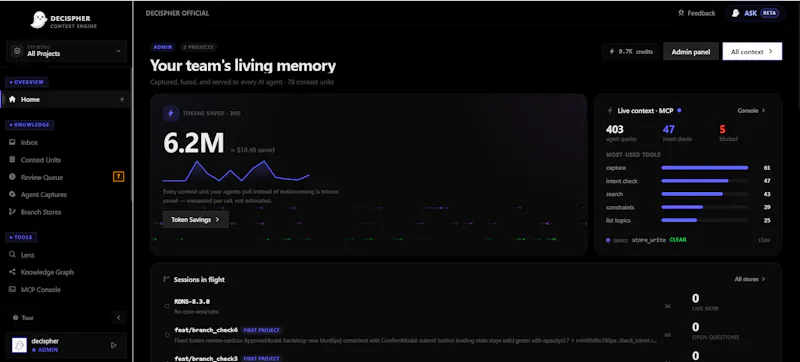Click the intent check usage bar
The width and height of the screenshot is (800, 362).
coord(705,181)
